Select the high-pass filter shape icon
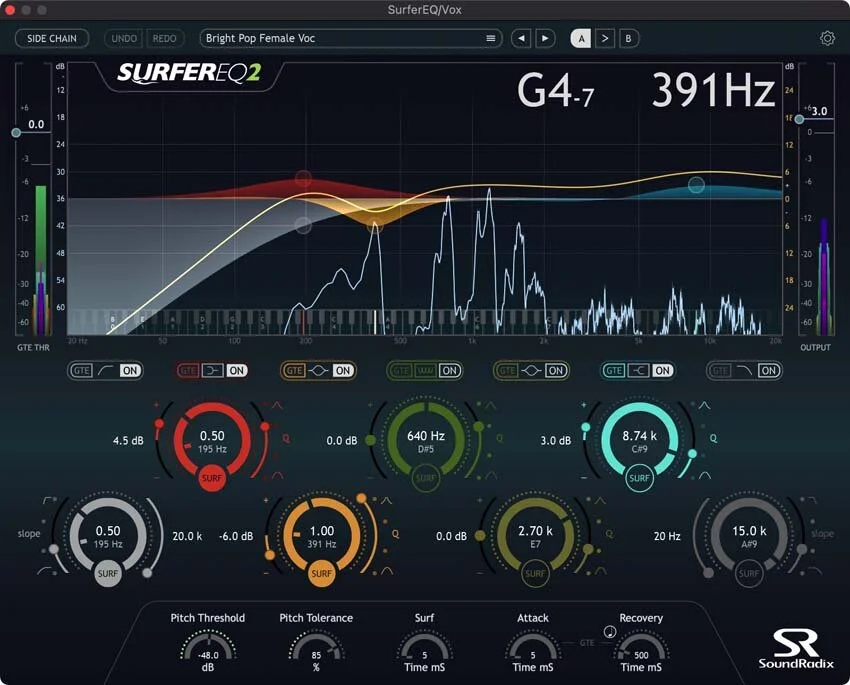 [x=106, y=371]
